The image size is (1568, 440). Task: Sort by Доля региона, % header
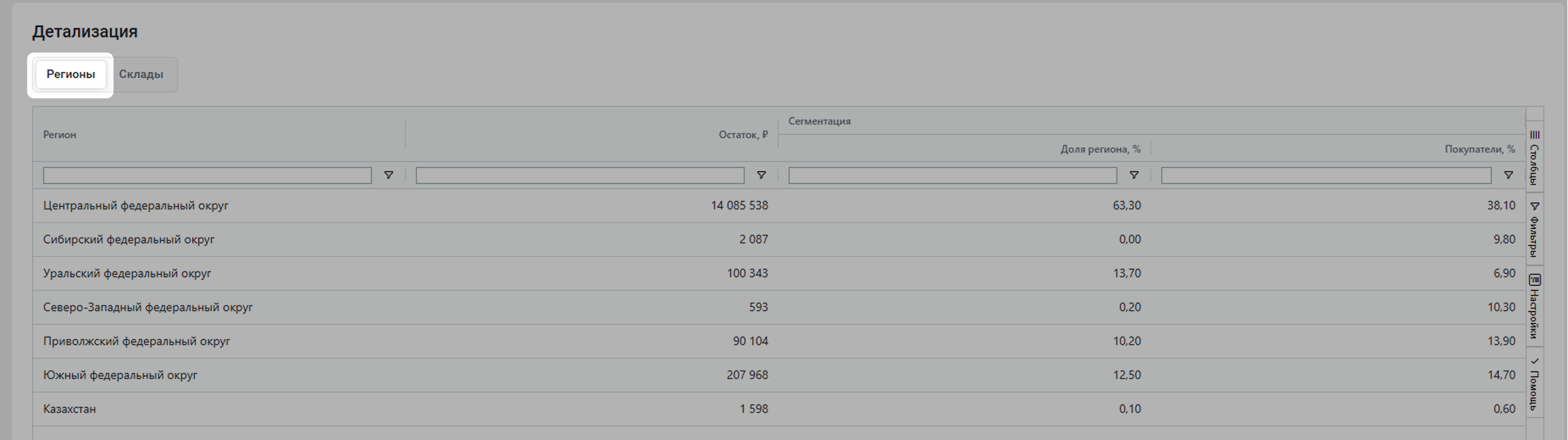tap(1100, 149)
